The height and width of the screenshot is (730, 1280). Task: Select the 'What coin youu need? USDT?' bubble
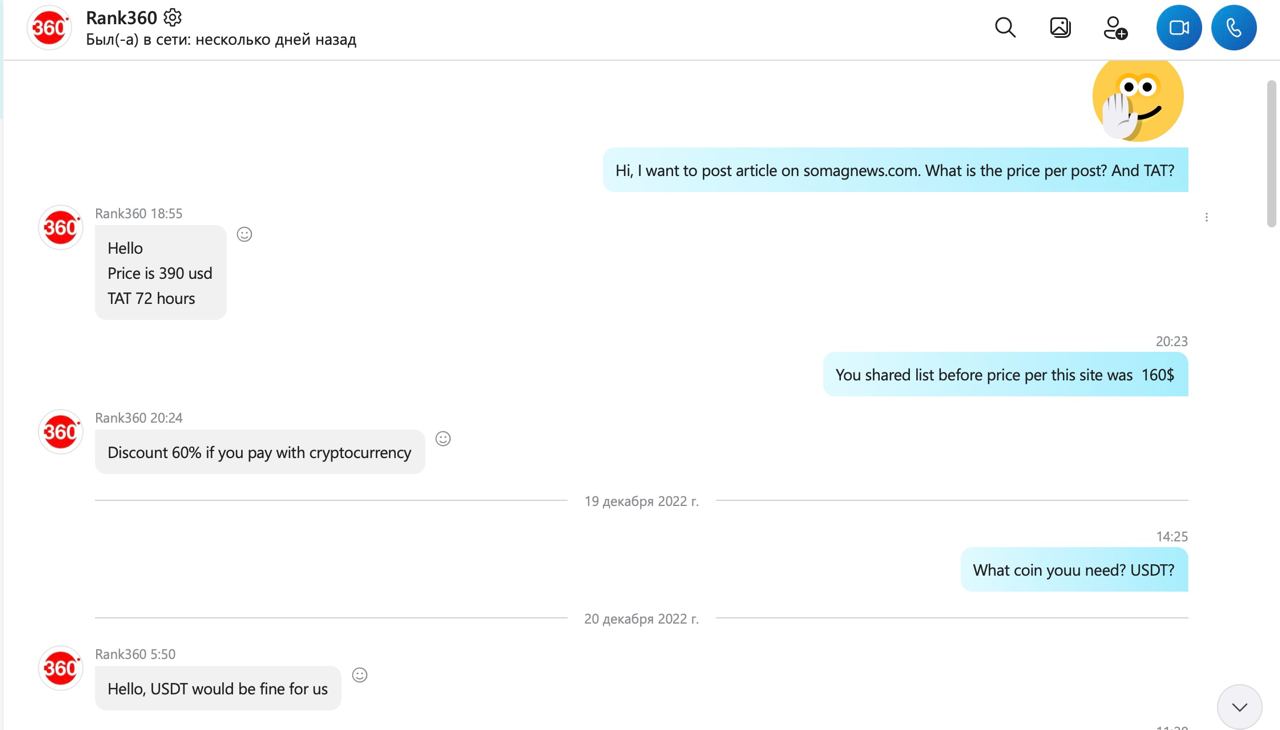click(1074, 570)
